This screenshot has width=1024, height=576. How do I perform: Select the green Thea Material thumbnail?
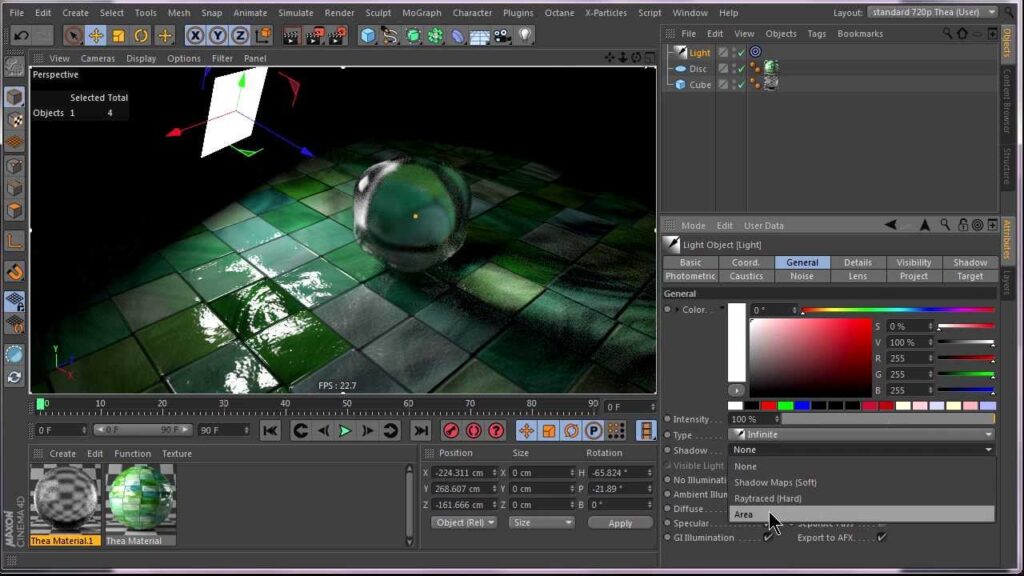coord(141,498)
